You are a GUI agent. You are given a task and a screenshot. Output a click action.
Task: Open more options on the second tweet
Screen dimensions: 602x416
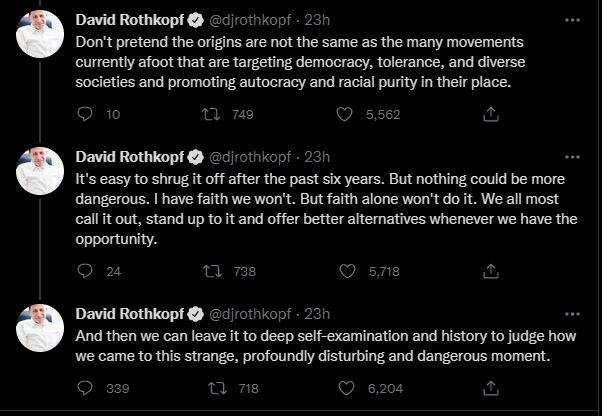[x=571, y=157]
